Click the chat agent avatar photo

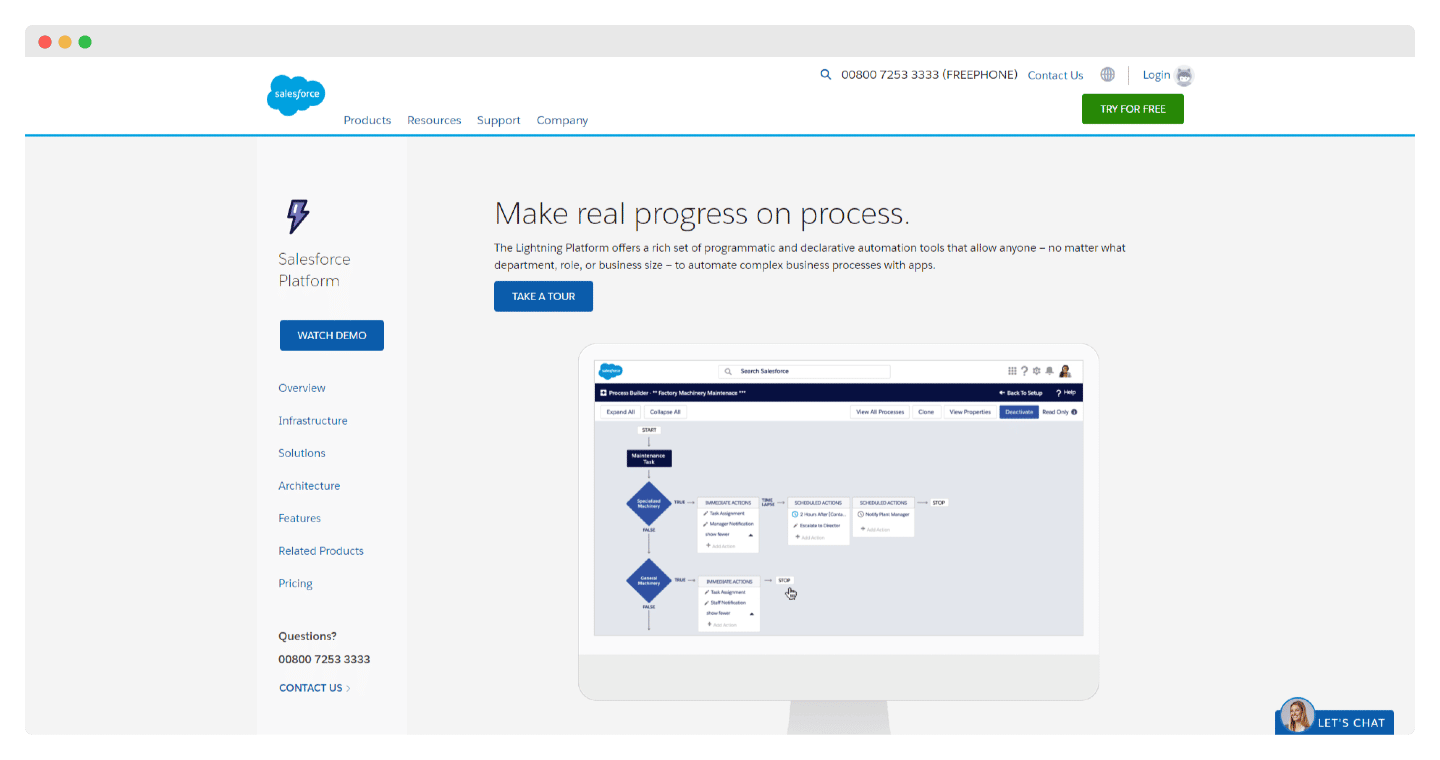click(x=1298, y=715)
